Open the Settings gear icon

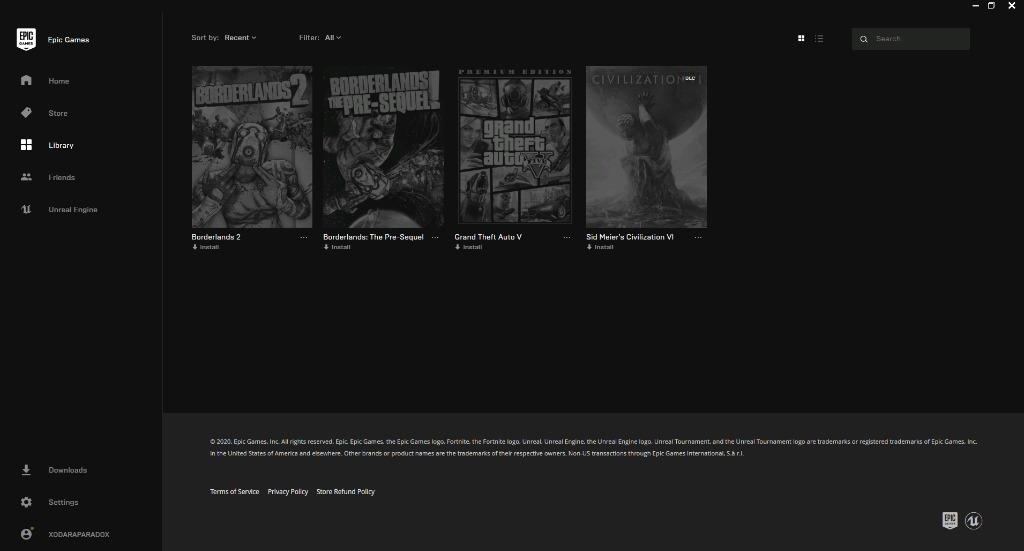tap(26, 501)
